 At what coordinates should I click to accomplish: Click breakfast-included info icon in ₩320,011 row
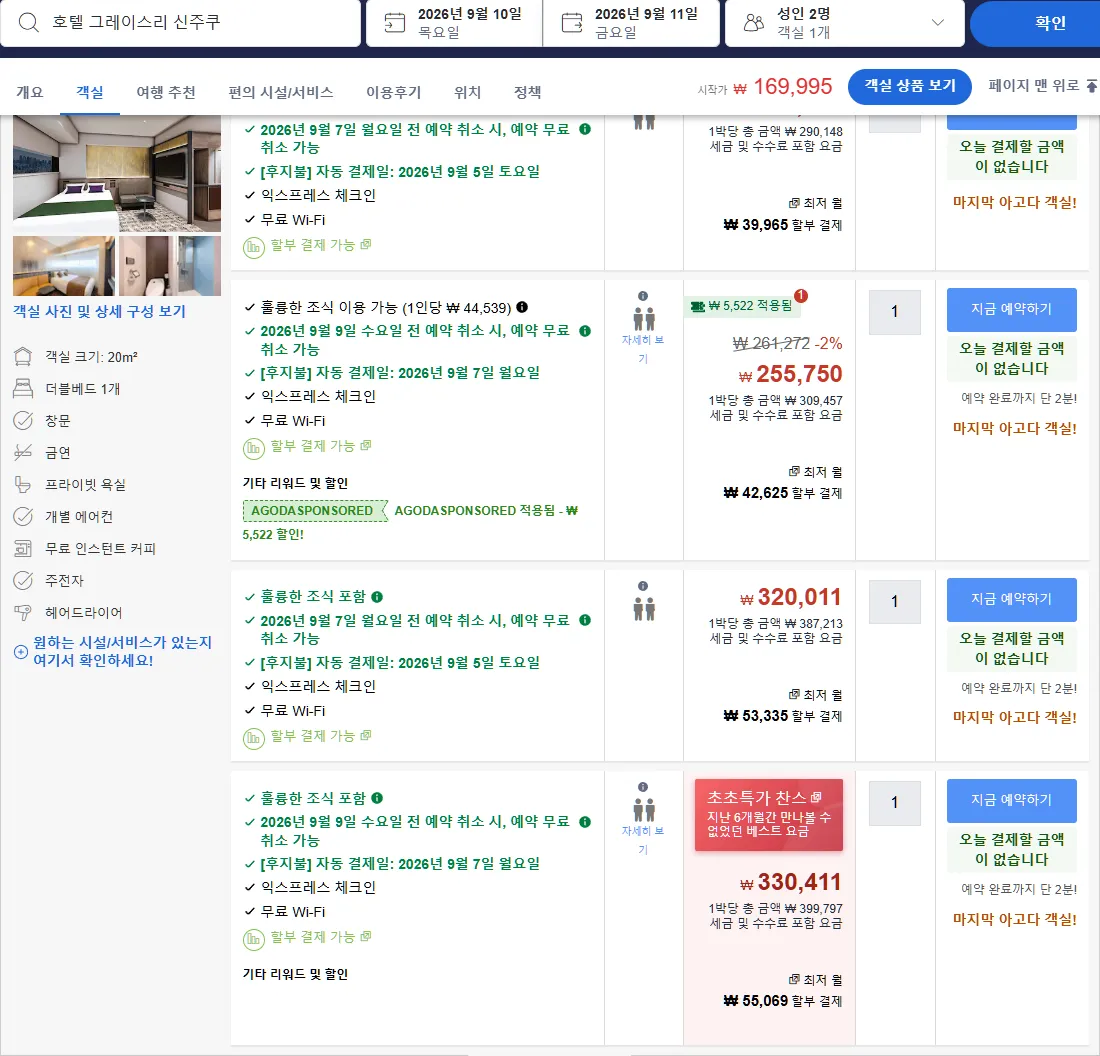coord(377,597)
